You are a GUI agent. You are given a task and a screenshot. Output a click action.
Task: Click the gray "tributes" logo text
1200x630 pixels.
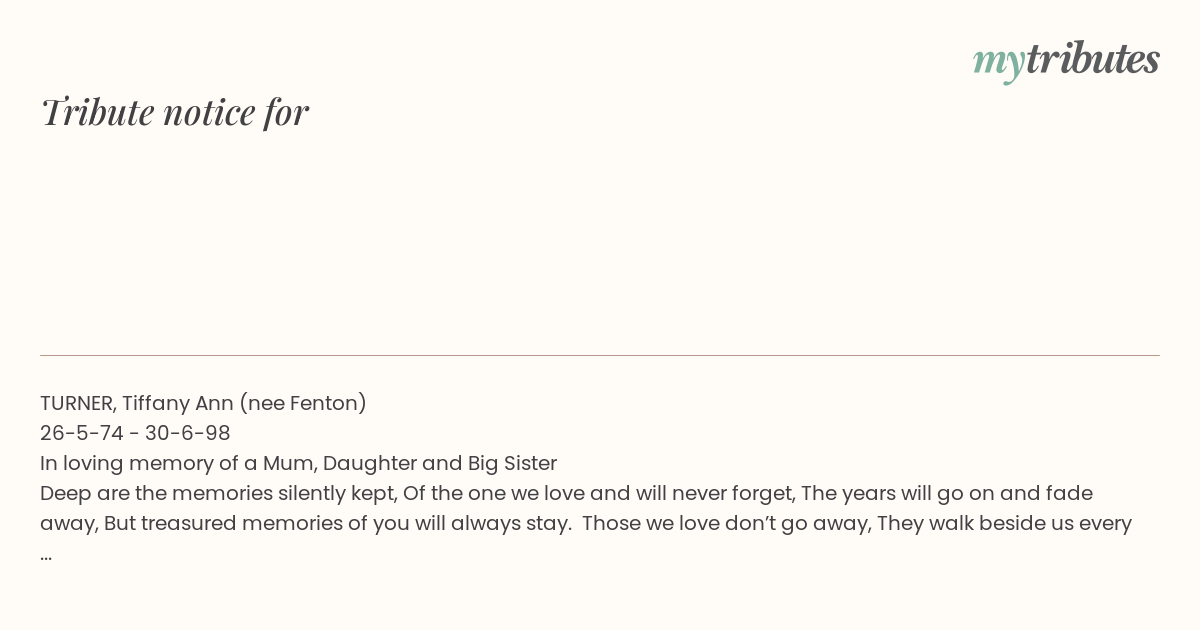1092,59
